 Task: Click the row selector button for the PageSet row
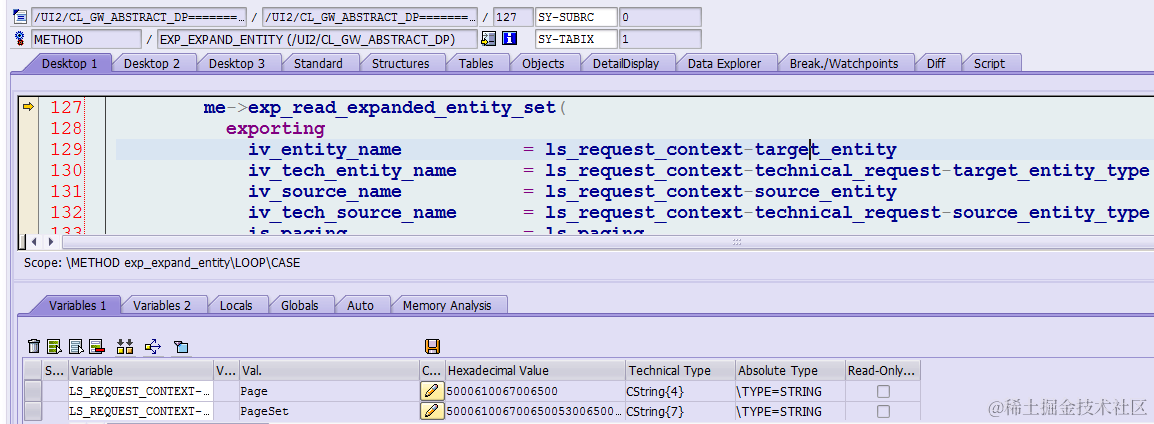tap(33, 411)
